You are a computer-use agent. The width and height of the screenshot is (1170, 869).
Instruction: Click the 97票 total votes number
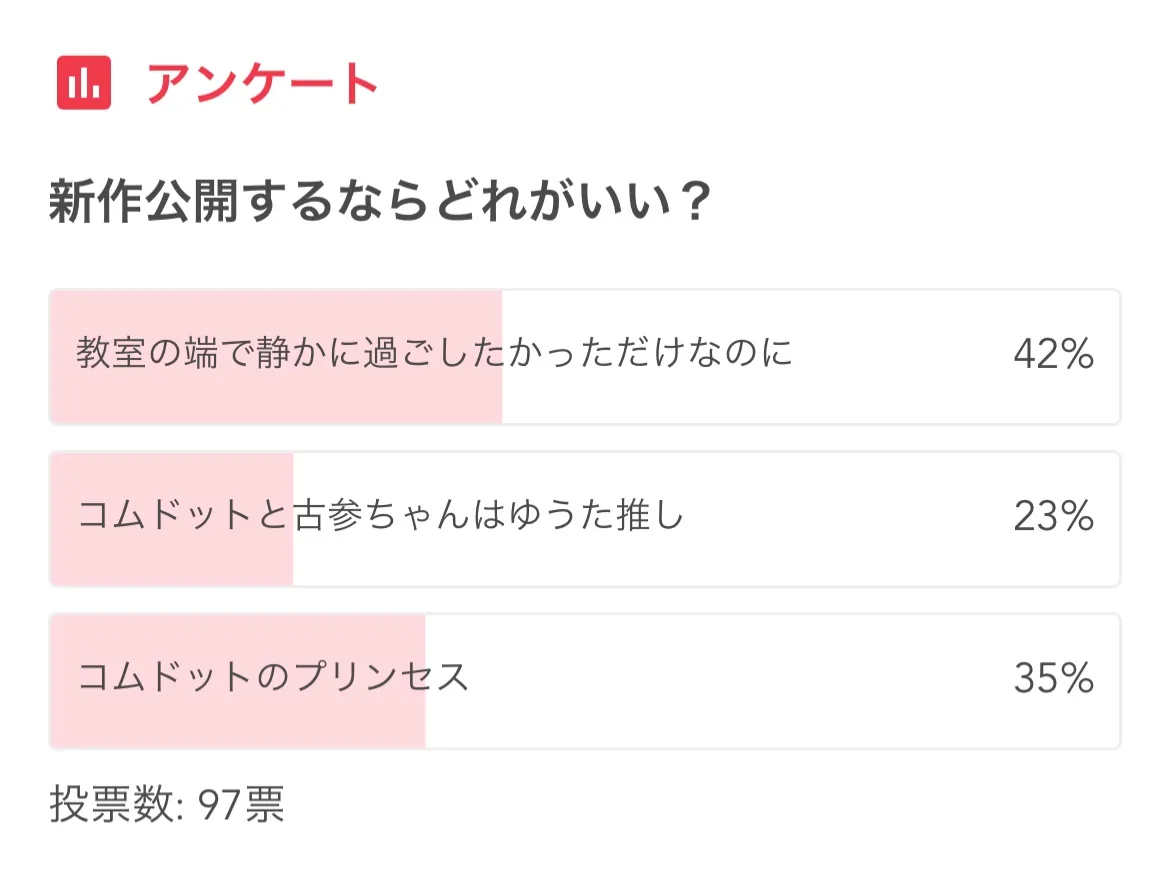(241, 804)
